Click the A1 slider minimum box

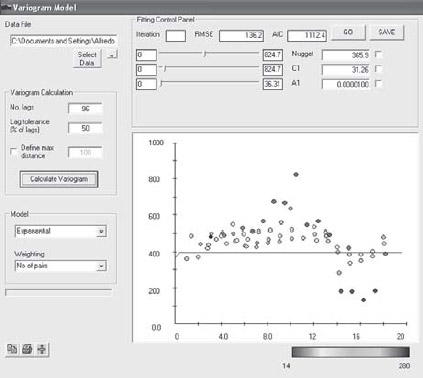146,84
